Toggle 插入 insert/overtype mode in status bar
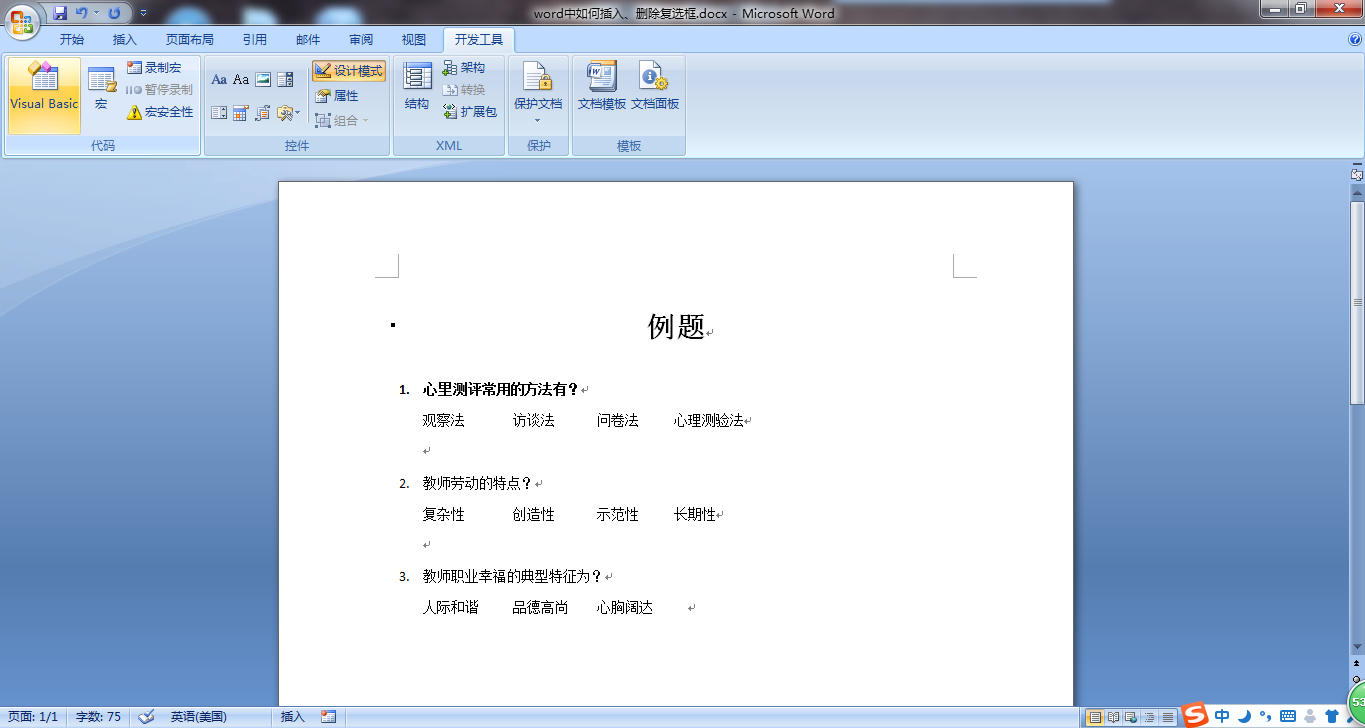 [293, 717]
